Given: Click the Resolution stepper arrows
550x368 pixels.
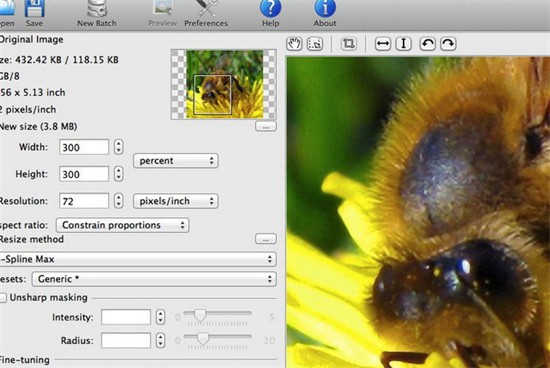Looking at the screenshot, I should coord(119,201).
